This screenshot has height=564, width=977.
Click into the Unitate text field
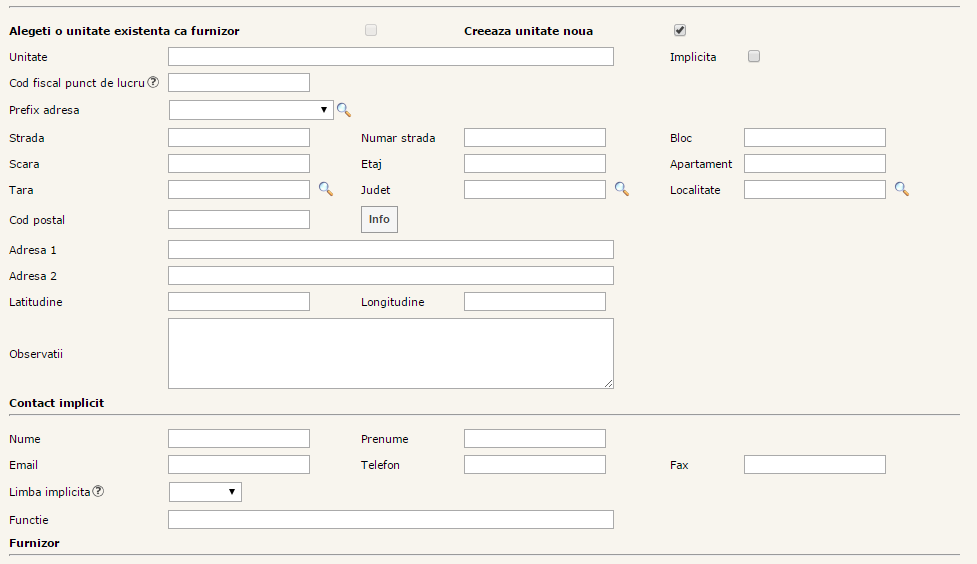[390, 57]
